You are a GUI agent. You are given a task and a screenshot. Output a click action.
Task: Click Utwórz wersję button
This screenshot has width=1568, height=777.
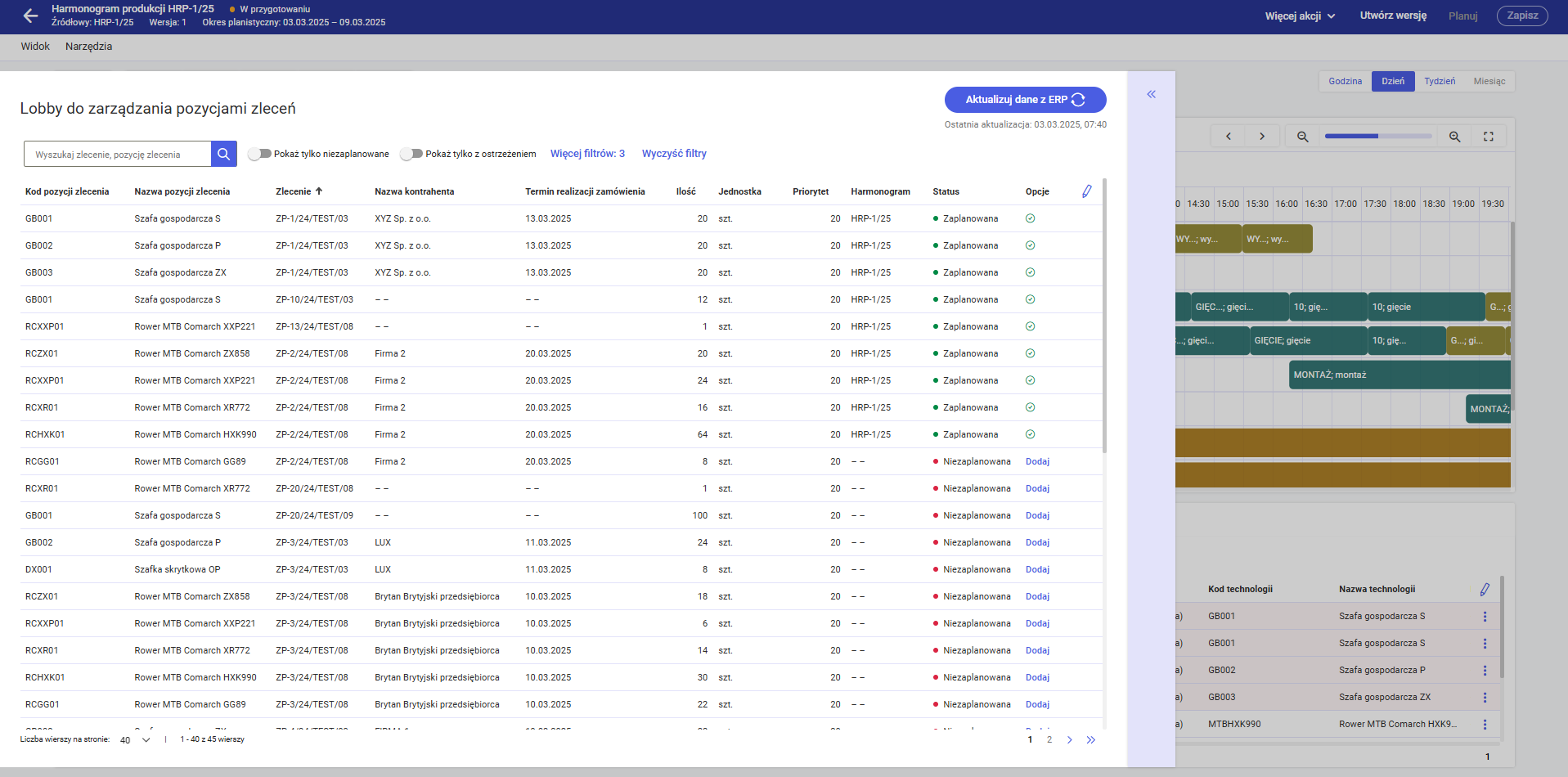pyautogui.click(x=1393, y=16)
